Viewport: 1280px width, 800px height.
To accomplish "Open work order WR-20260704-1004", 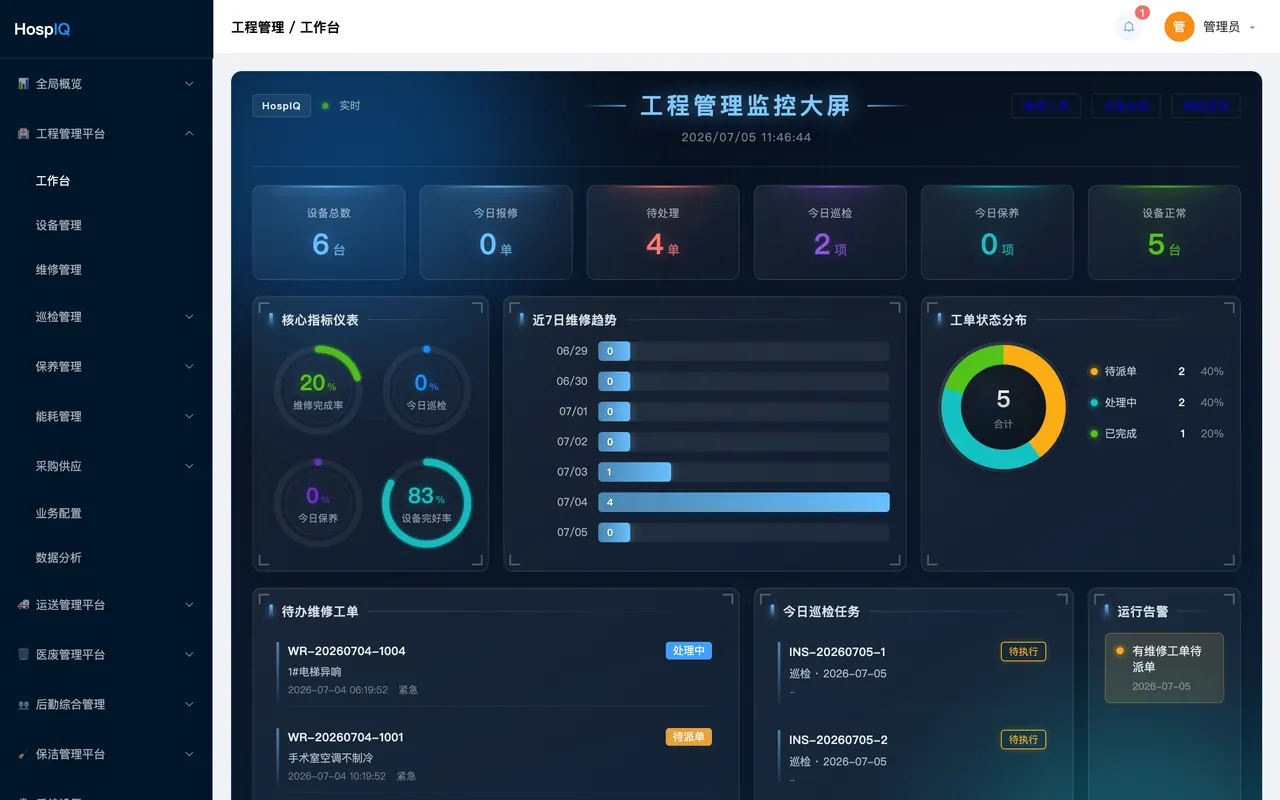I will tap(495, 670).
